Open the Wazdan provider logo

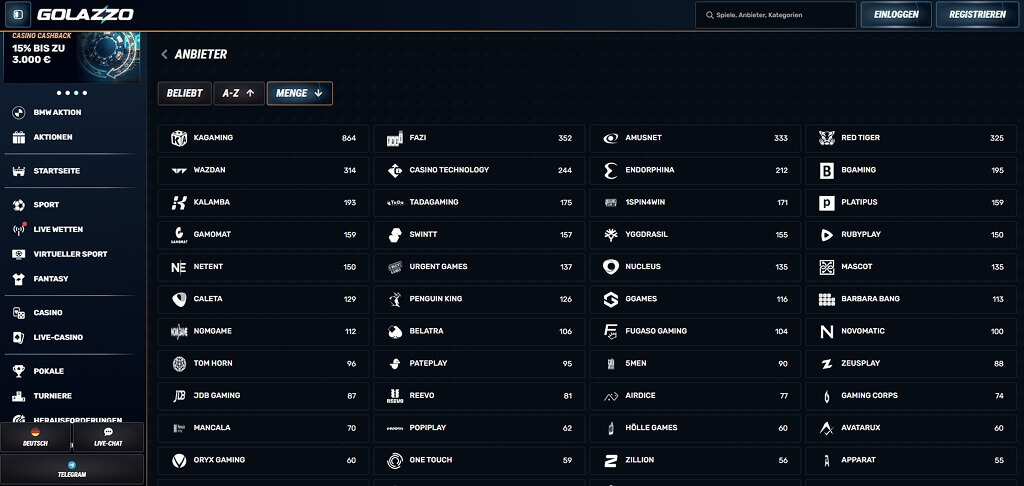tap(179, 170)
